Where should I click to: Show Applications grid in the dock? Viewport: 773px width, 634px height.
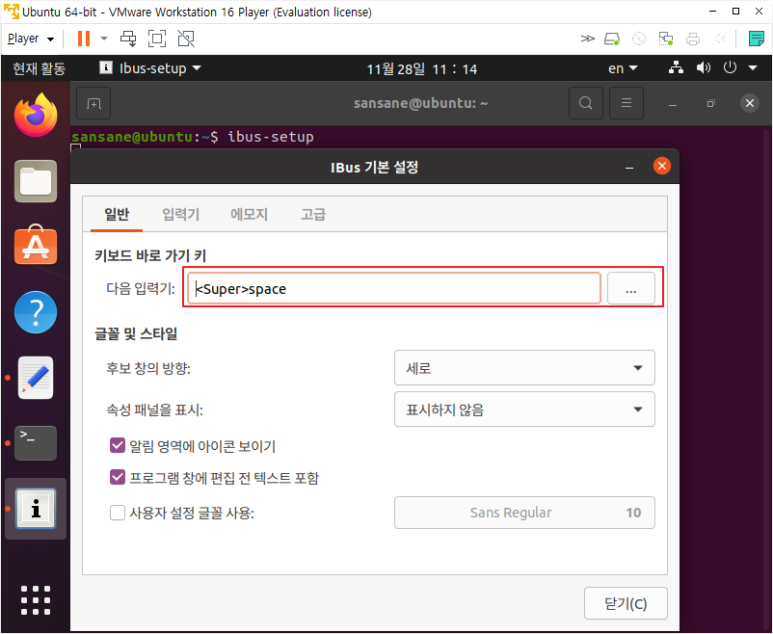click(x=35, y=600)
